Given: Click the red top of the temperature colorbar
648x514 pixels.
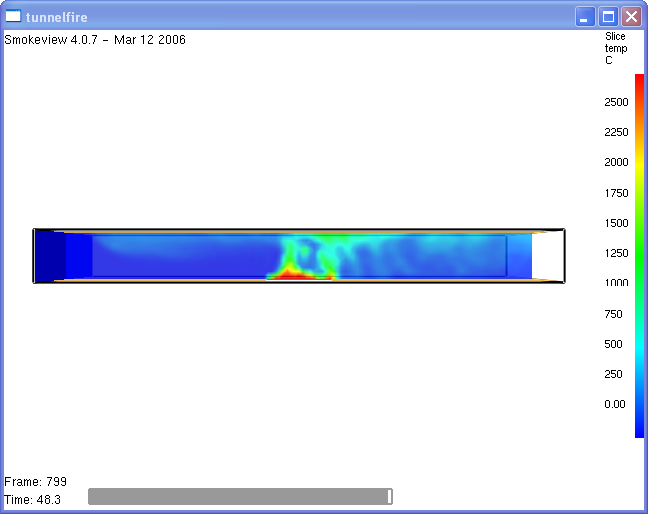Looking at the screenshot, I should coord(639,82).
